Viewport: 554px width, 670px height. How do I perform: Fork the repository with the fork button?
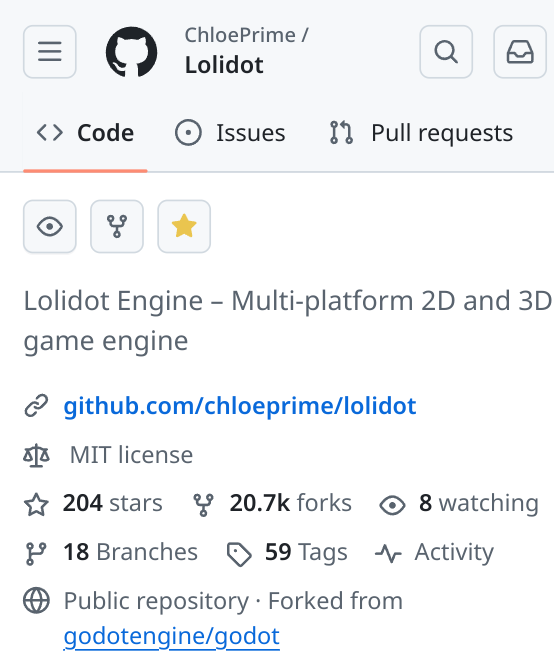tap(117, 226)
